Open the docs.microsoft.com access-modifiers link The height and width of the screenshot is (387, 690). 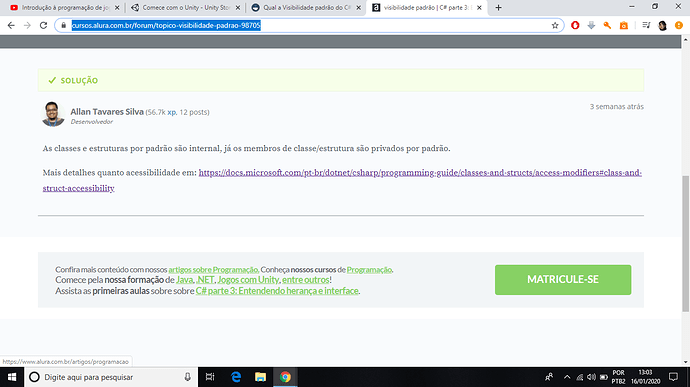(342, 180)
